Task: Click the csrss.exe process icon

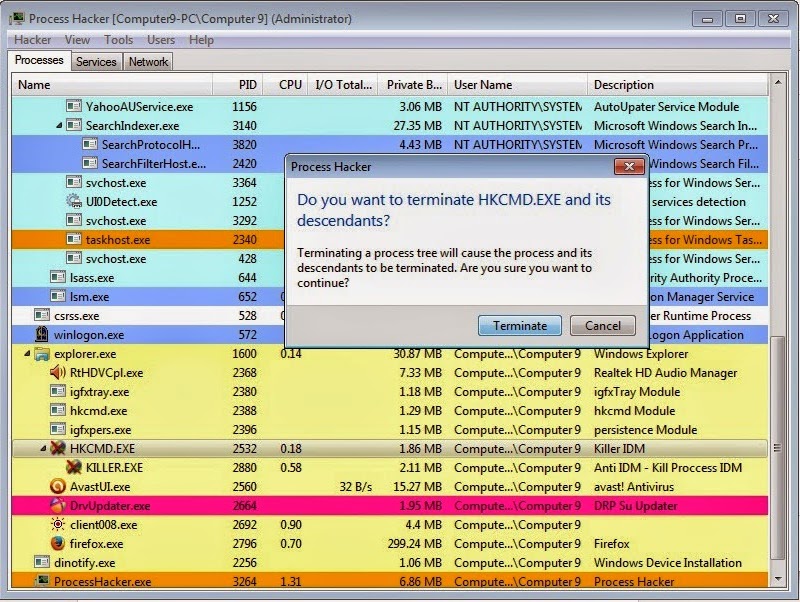Action: pyautogui.click(x=42, y=315)
